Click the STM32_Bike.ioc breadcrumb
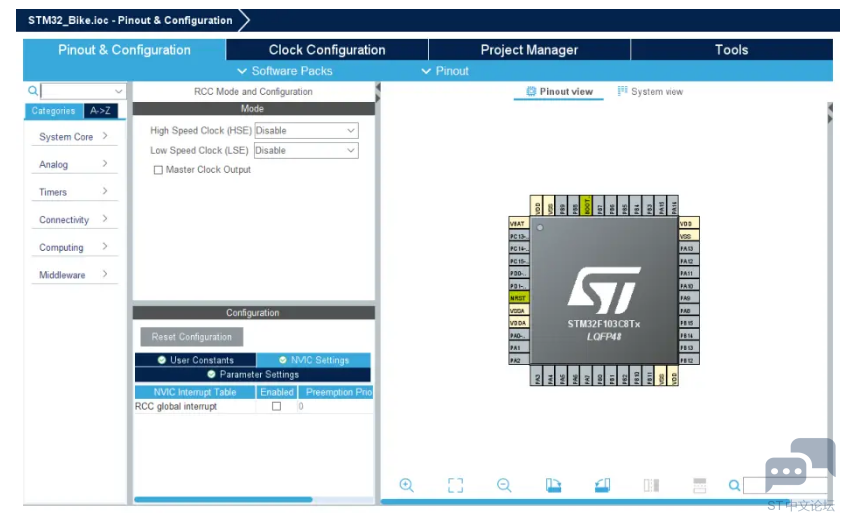The image size is (844, 521). (x=130, y=20)
